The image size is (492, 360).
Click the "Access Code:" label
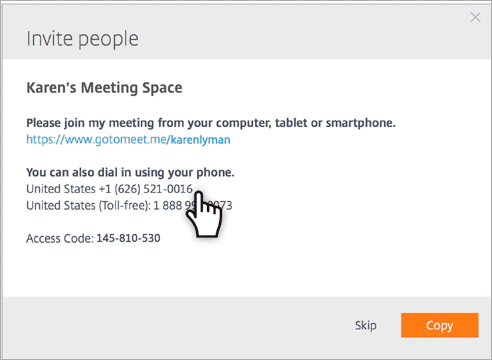(x=60, y=239)
